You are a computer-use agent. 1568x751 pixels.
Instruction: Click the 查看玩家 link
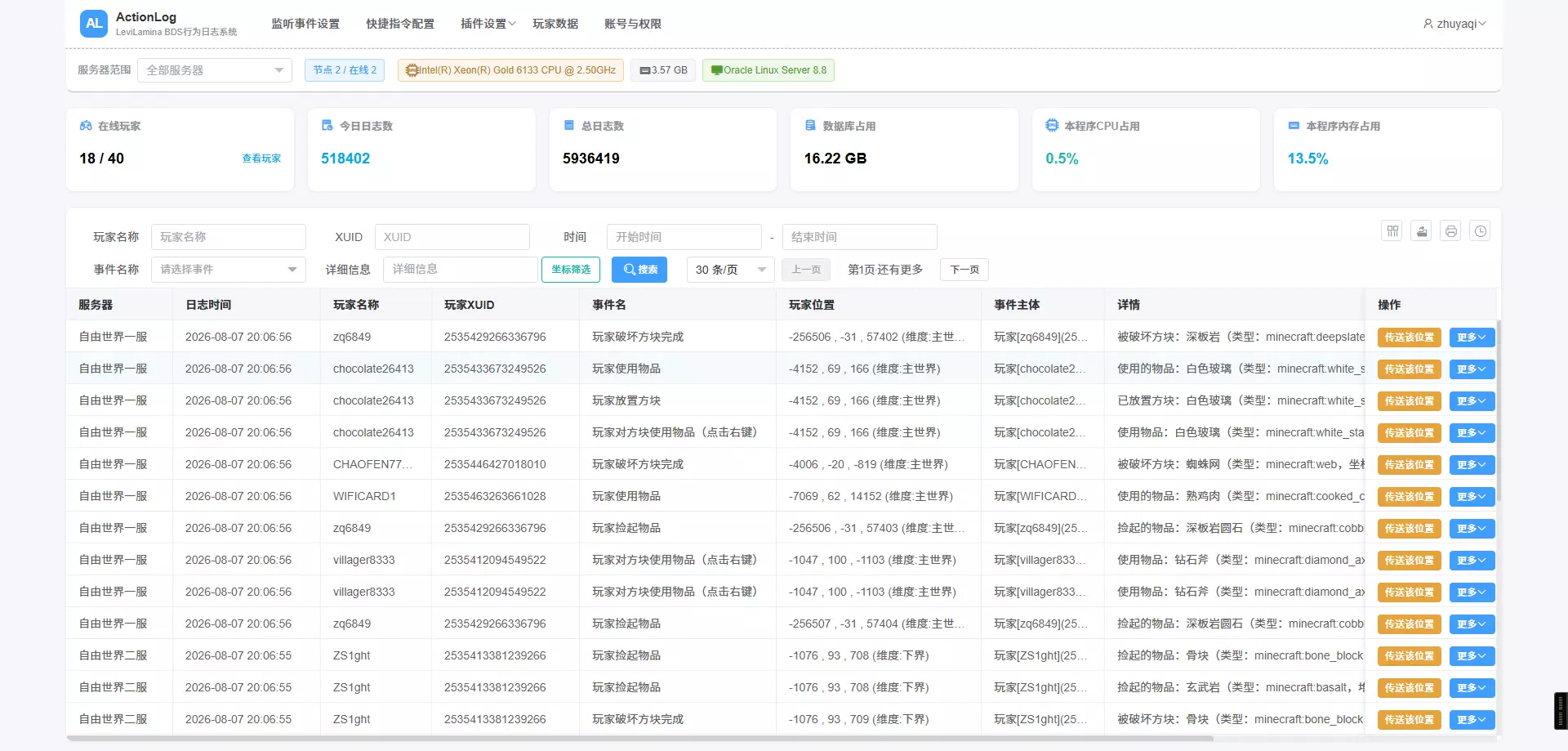[261, 159]
